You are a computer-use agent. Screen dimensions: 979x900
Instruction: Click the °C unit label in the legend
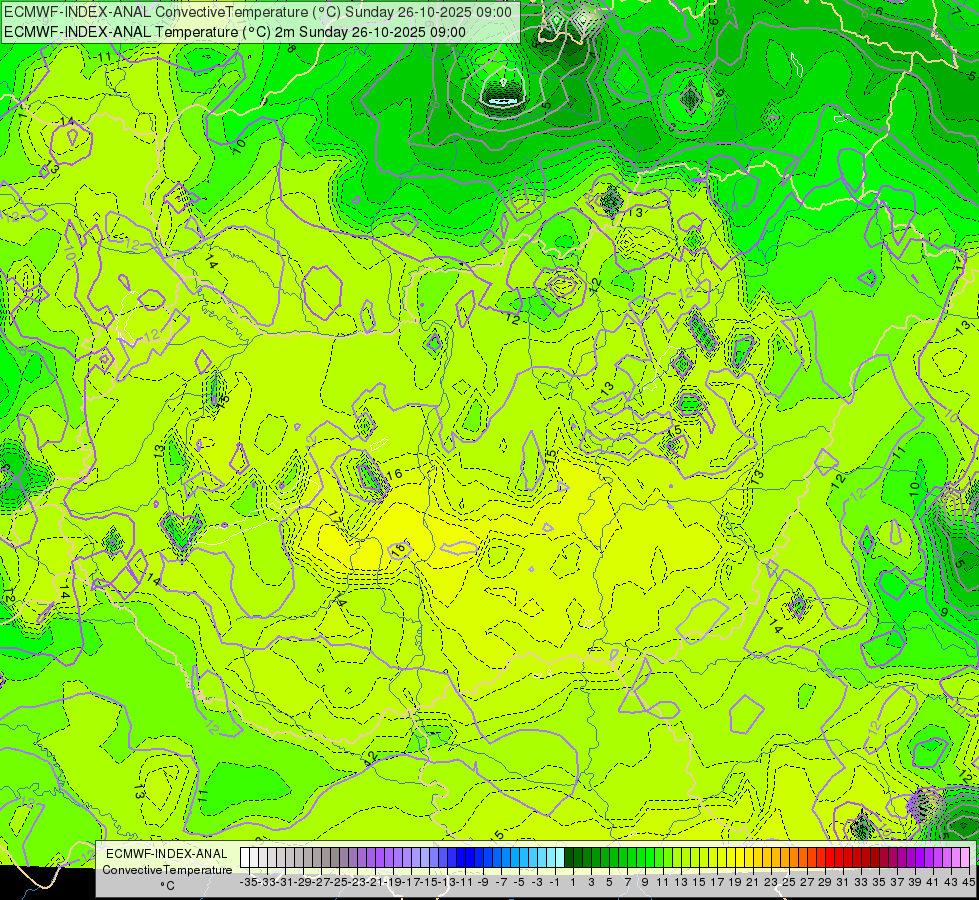click(167, 885)
